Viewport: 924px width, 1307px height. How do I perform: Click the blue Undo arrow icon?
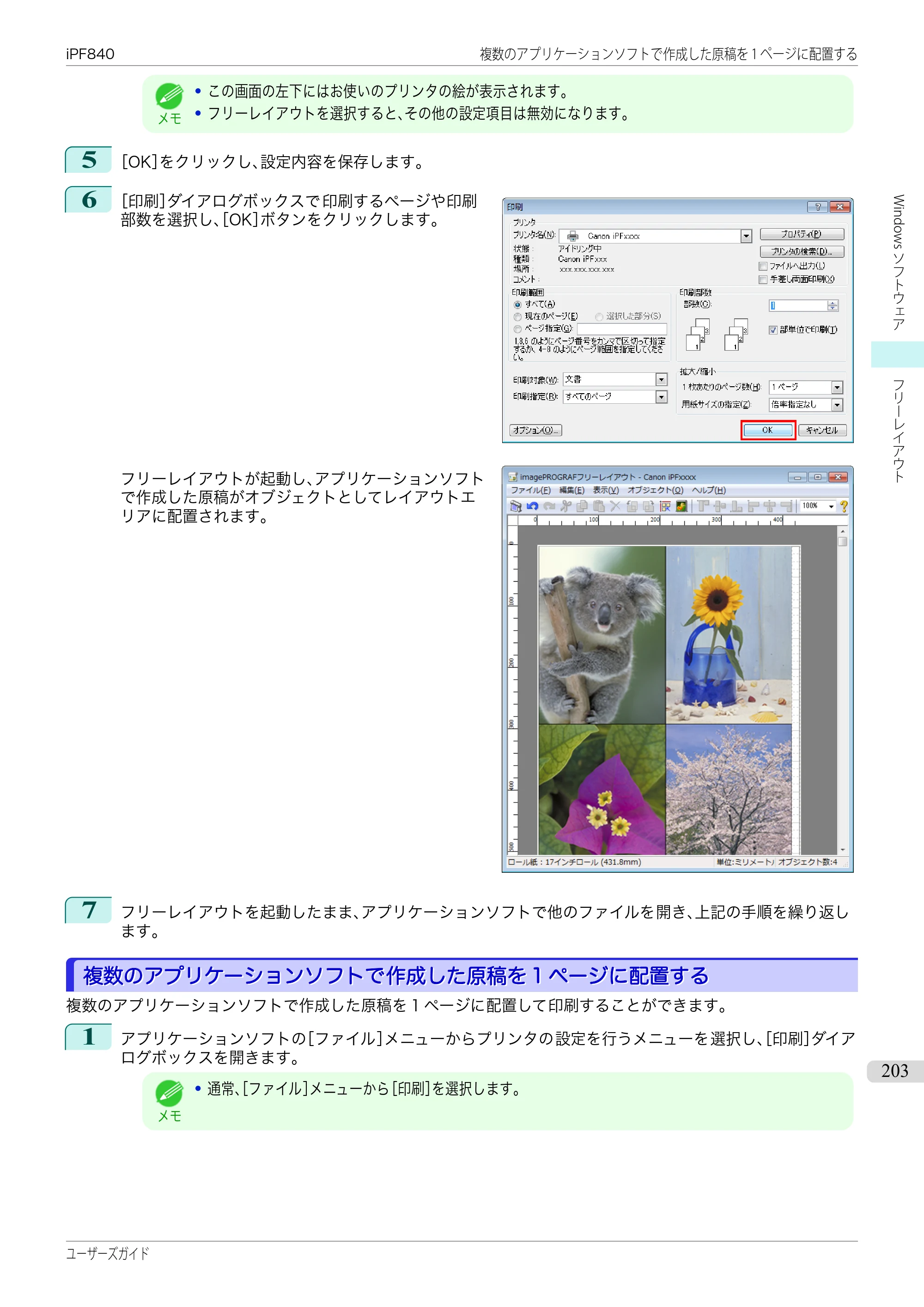point(533,506)
